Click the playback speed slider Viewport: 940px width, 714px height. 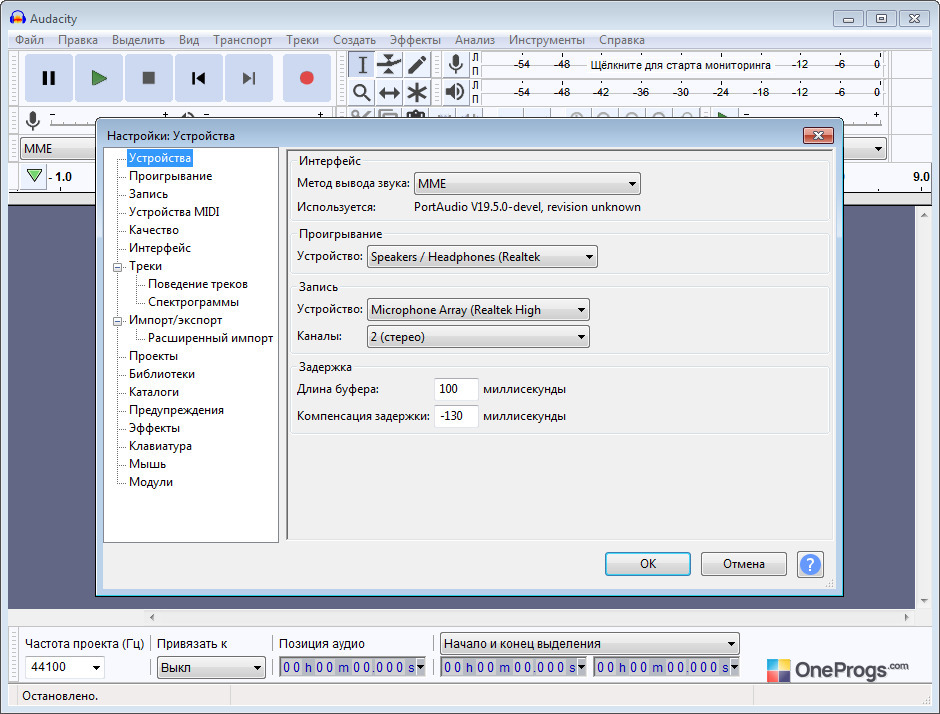(x=811, y=119)
